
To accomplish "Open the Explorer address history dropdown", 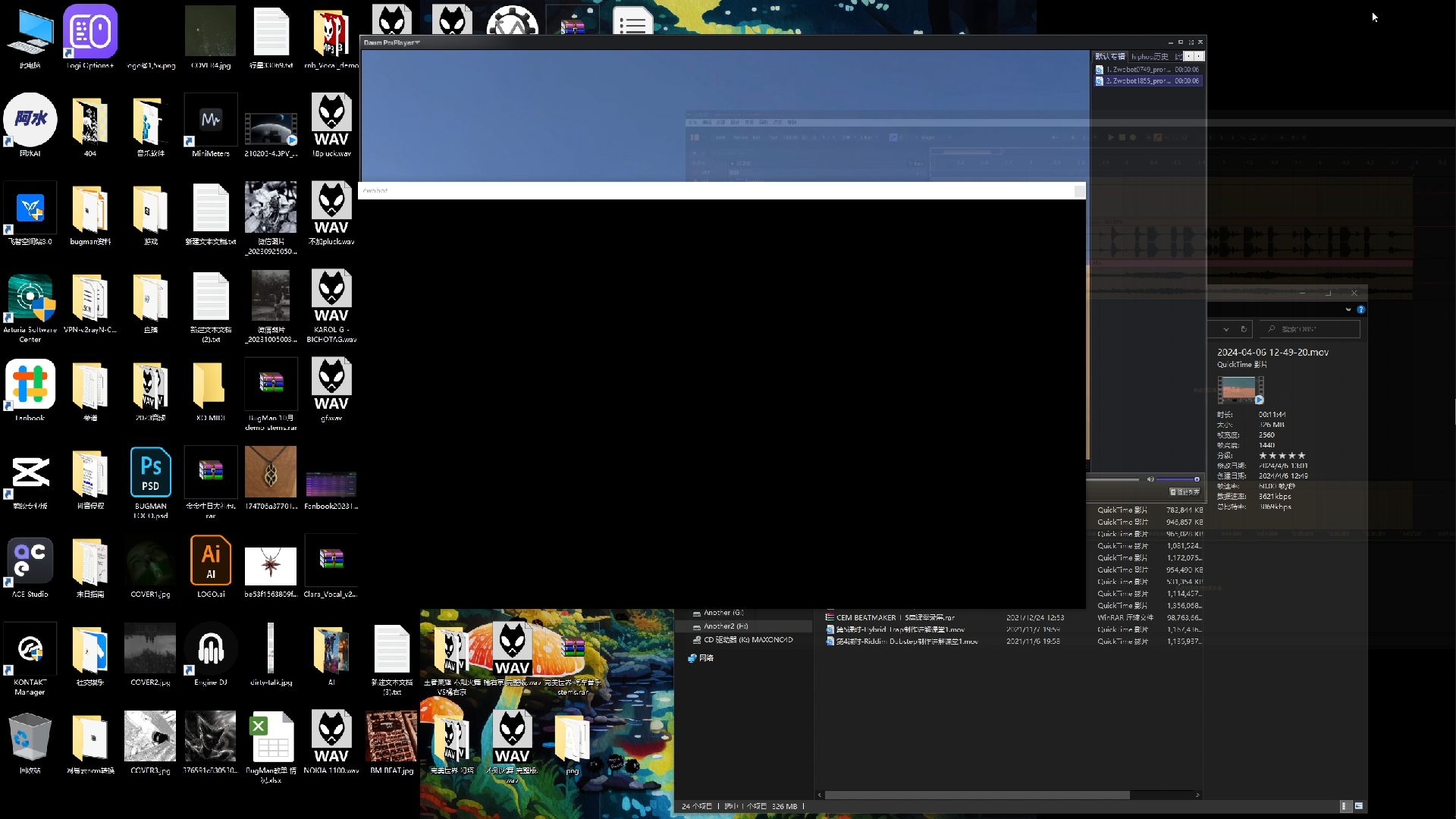I will pos(1226,329).
